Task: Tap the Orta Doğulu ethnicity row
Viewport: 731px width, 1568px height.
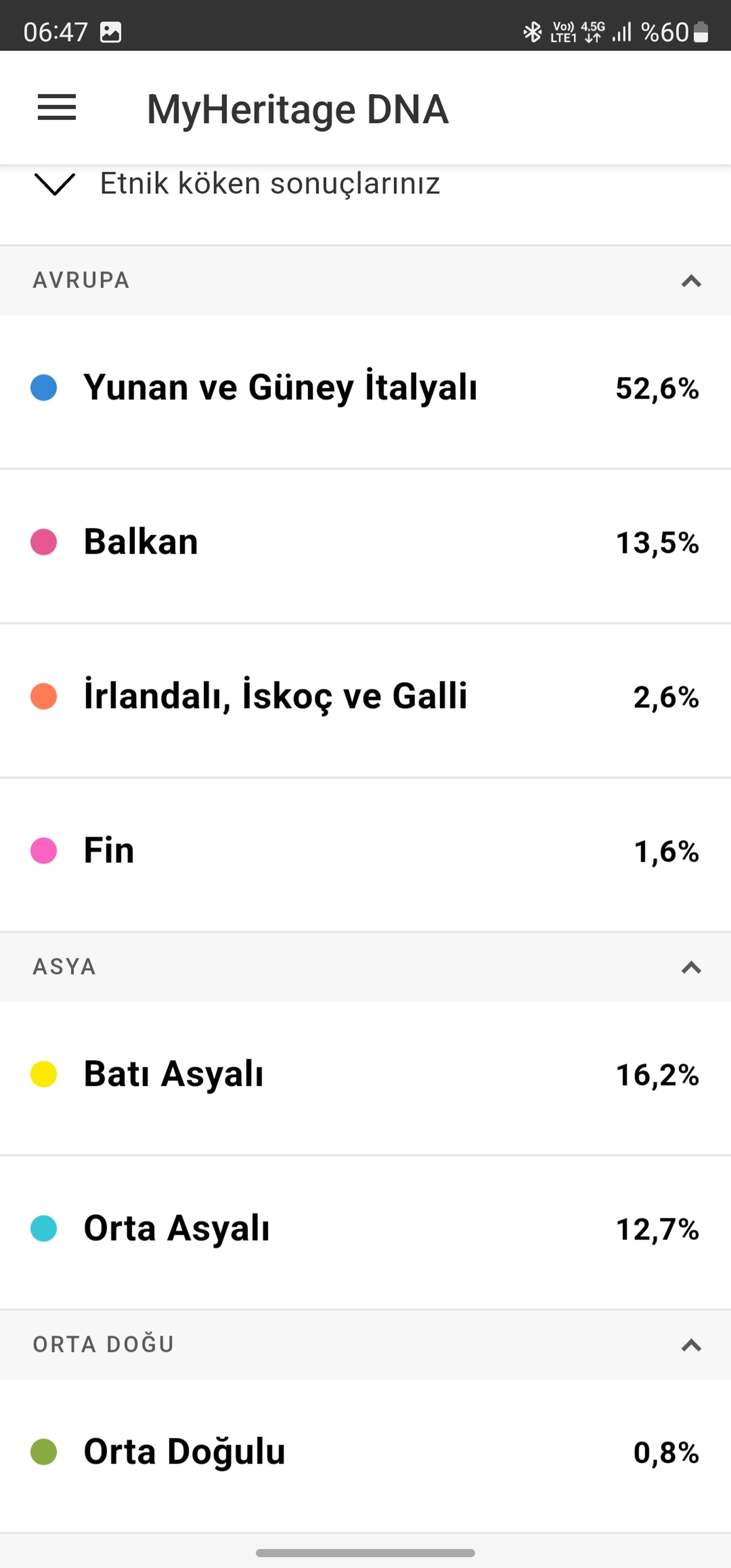Action: pyautogui.click(x=365, y=1452)
